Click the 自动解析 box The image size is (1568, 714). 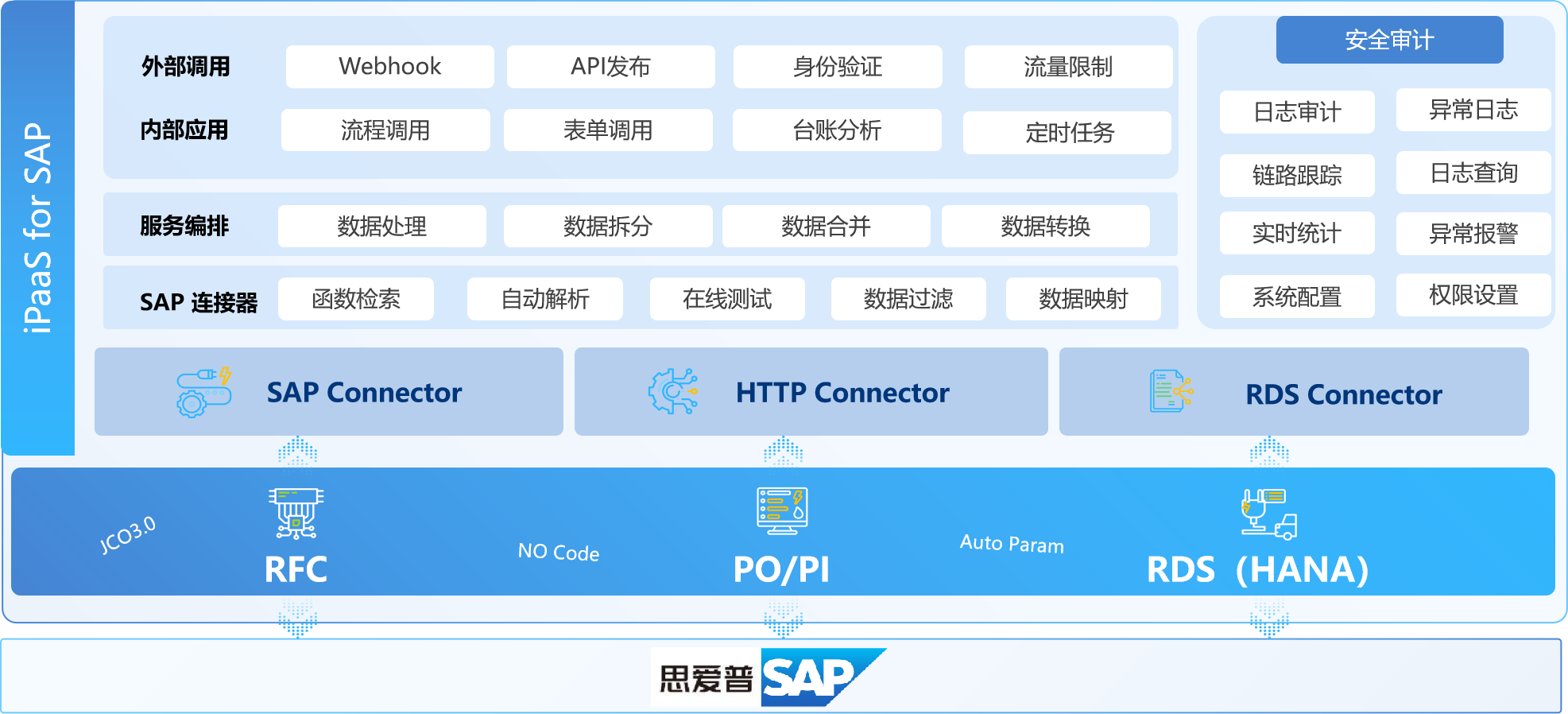(x=545, y=299)
